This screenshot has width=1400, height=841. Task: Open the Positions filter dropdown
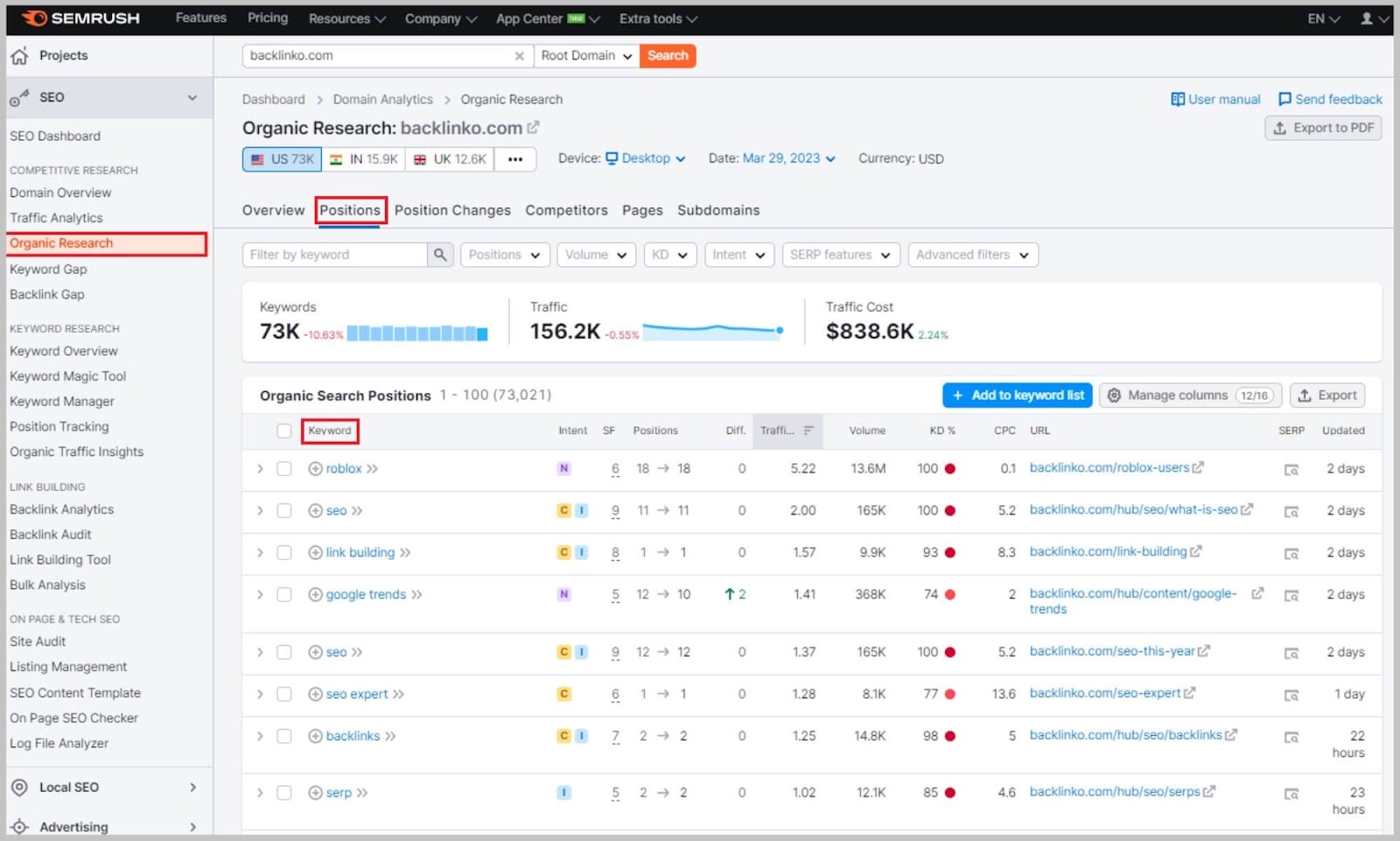click(505, 255)
